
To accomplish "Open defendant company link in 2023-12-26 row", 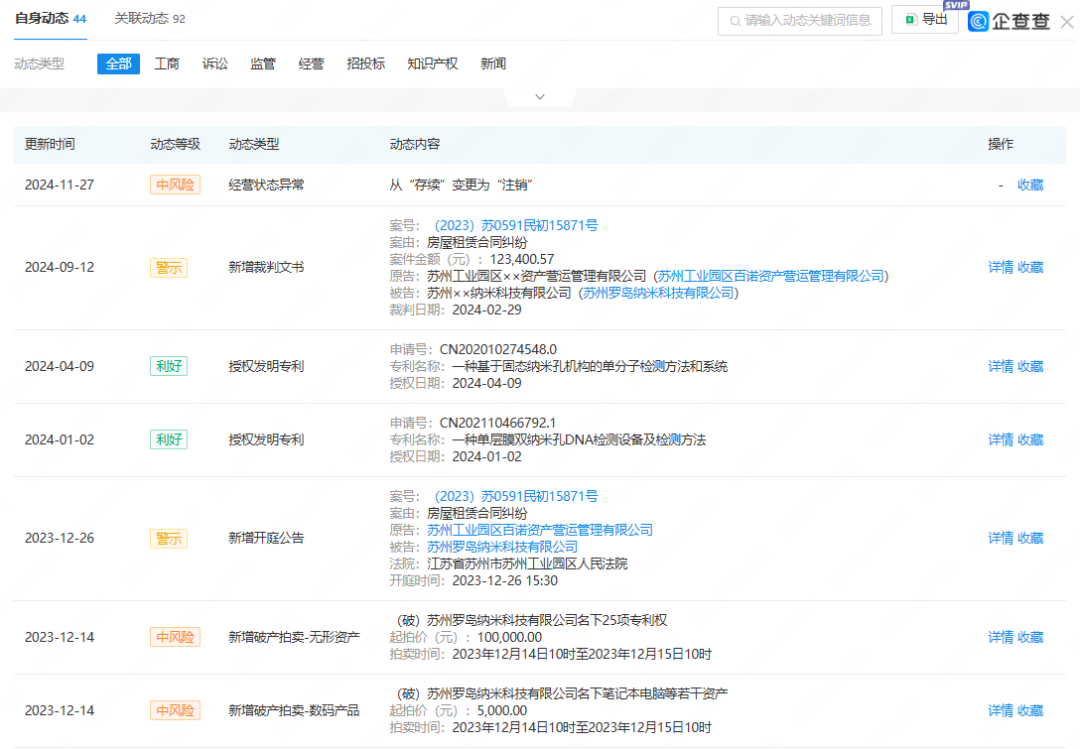I will 502,546.
